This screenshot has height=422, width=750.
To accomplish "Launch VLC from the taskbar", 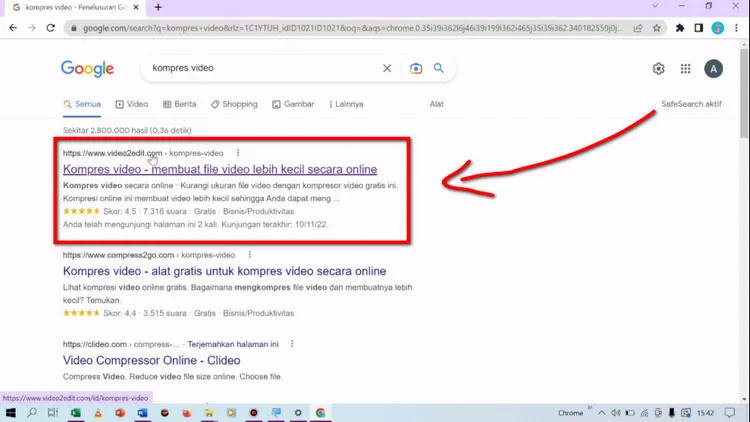I will 98,413.
